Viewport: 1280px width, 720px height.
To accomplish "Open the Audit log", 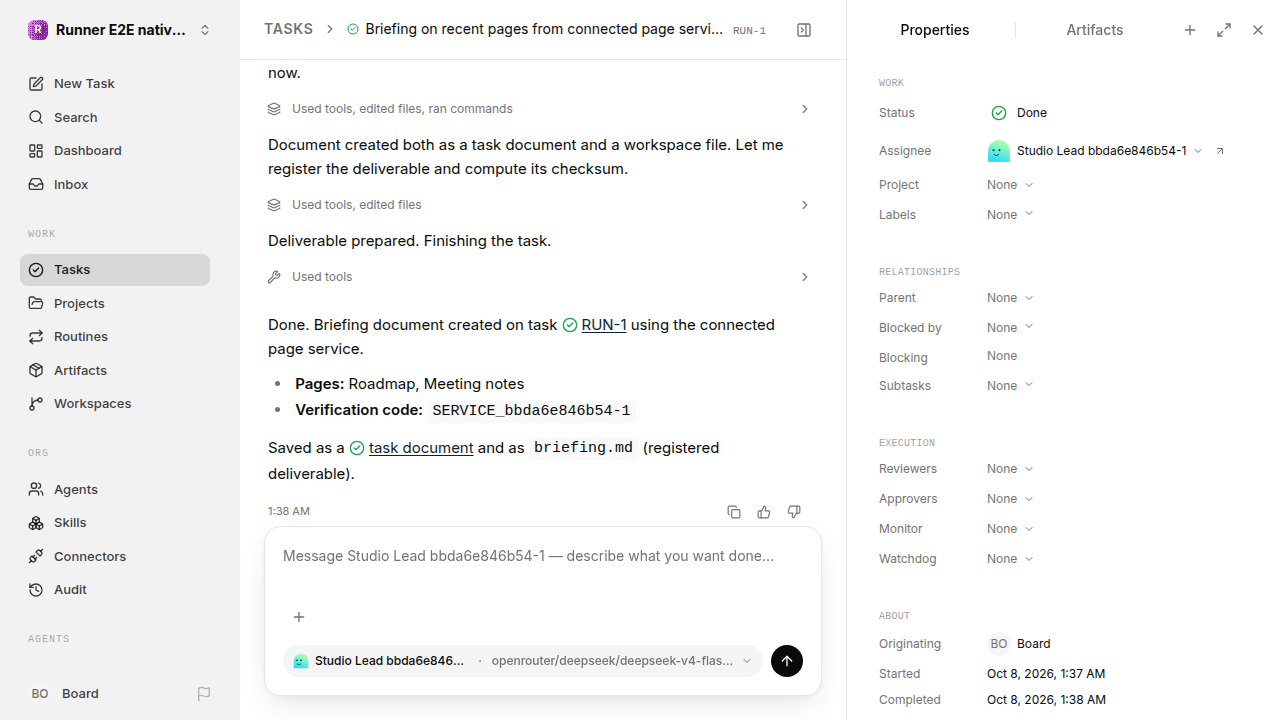I will click(x=115, y=590).
